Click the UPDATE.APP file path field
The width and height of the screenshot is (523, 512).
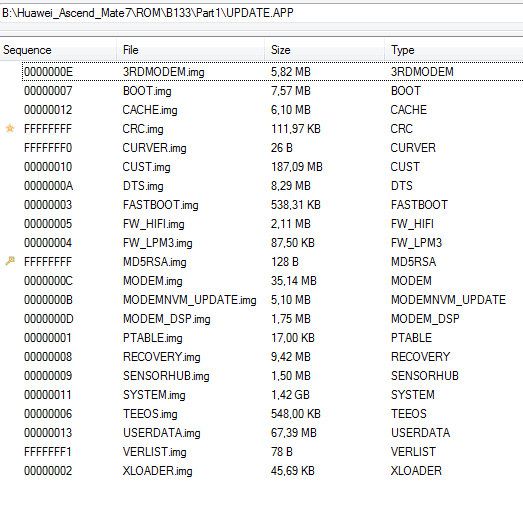[x=262, y=13]
